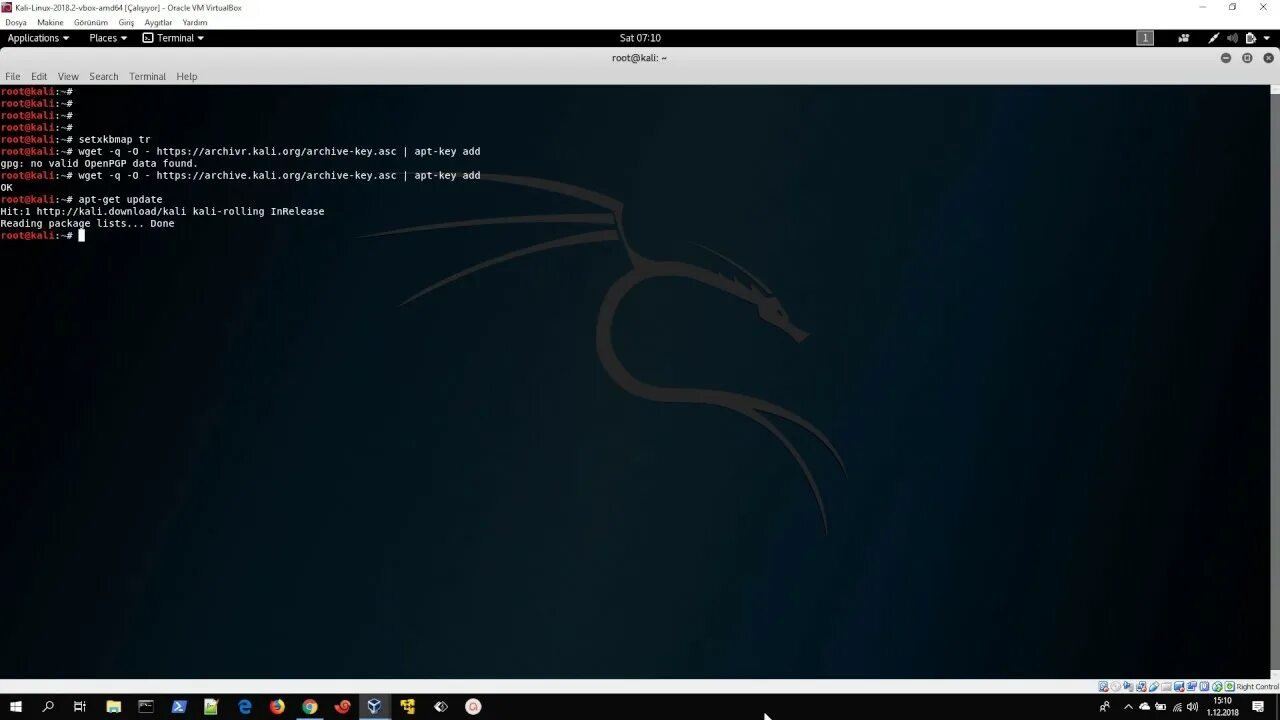The height and width of the screenshot is (720, 1280).
Task: Open Command Prompt from taskbar
Action: [146, 706]
